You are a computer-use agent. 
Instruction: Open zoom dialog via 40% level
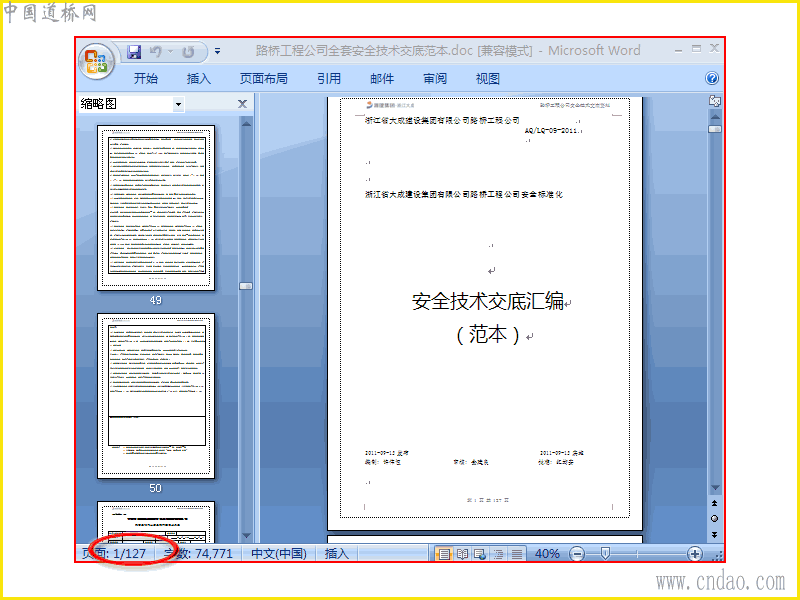pos(547,554)
